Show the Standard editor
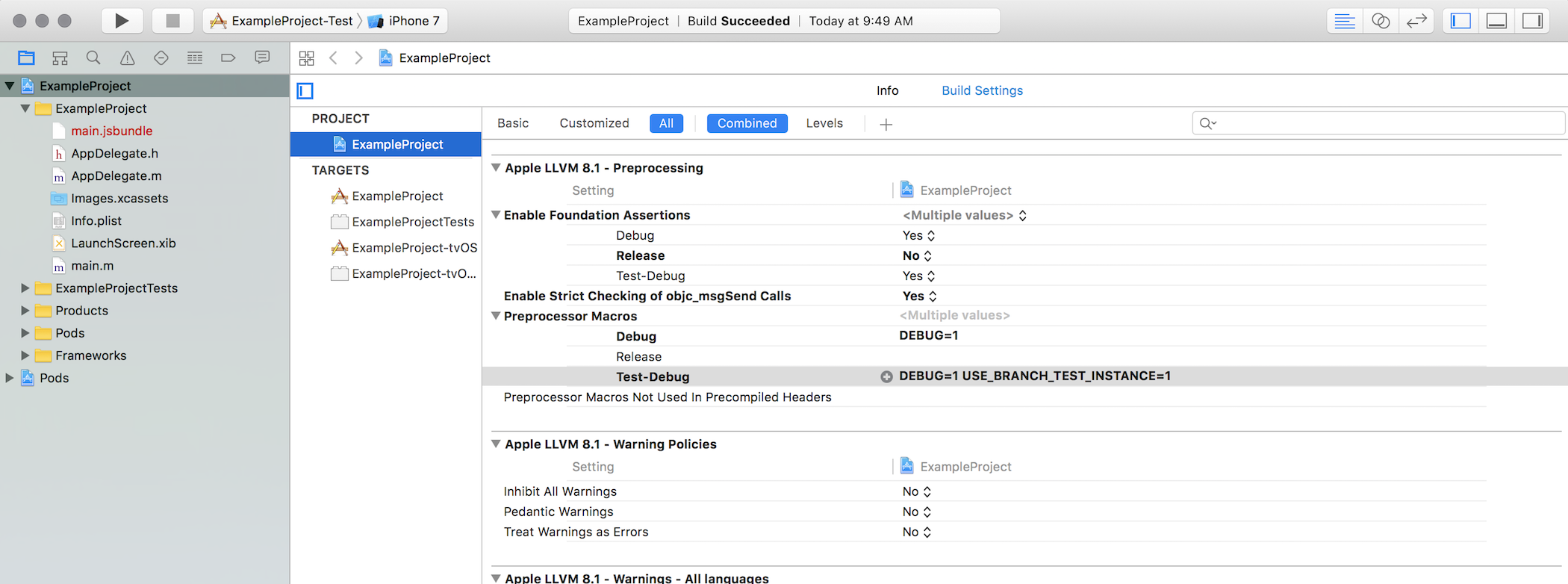Viewport: 1568px width, 584px height. [x=1344, y=21]
